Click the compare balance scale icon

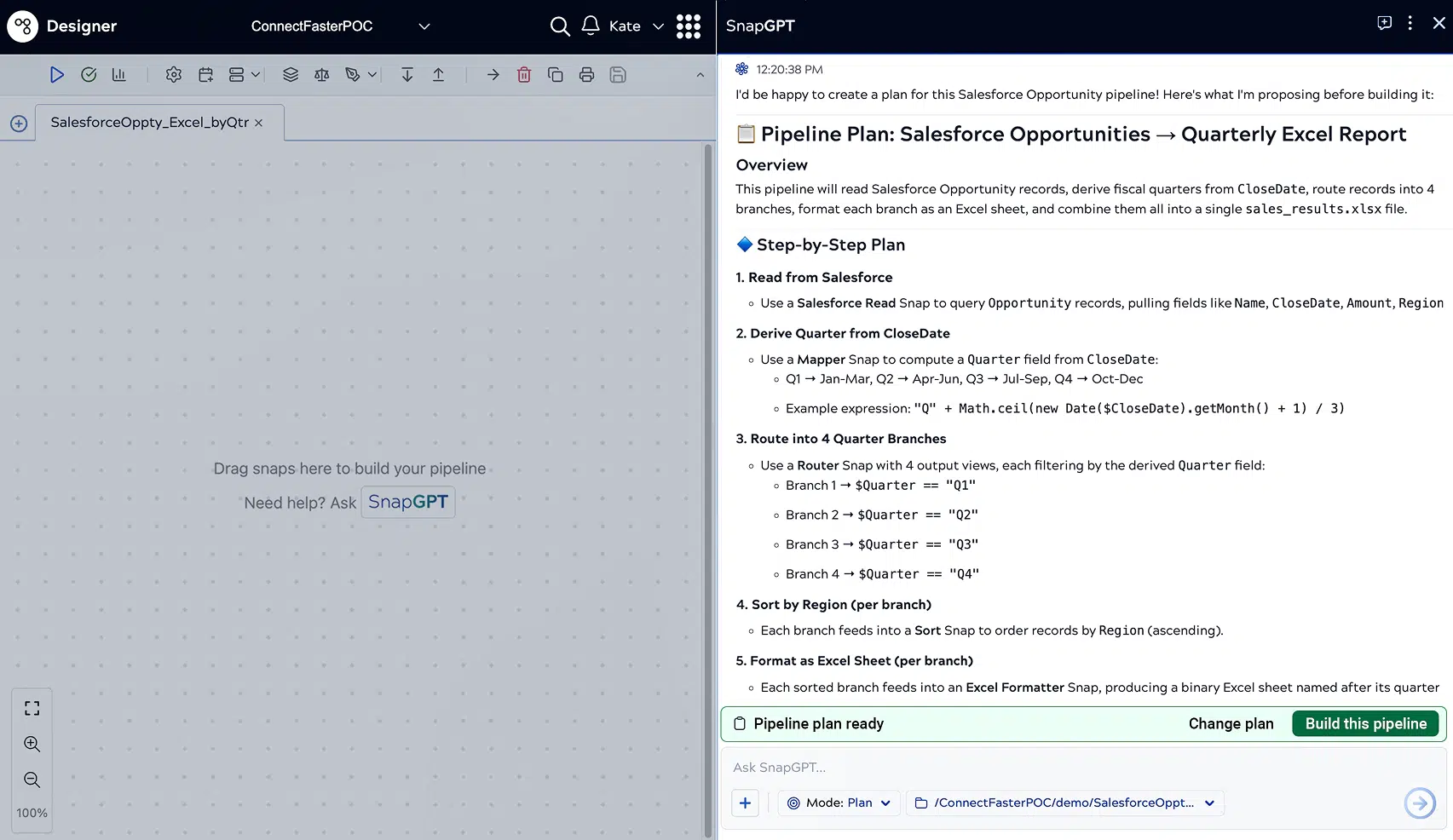321,75
